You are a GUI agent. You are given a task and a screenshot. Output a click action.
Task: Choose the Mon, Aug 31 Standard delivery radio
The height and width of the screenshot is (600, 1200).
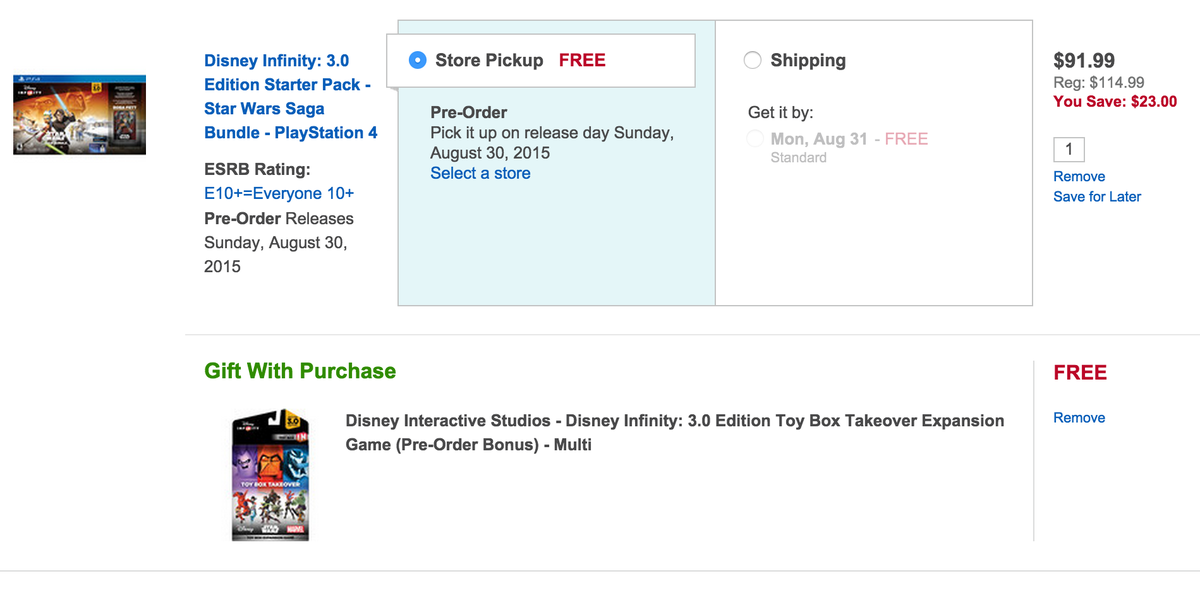coord(755,139)
